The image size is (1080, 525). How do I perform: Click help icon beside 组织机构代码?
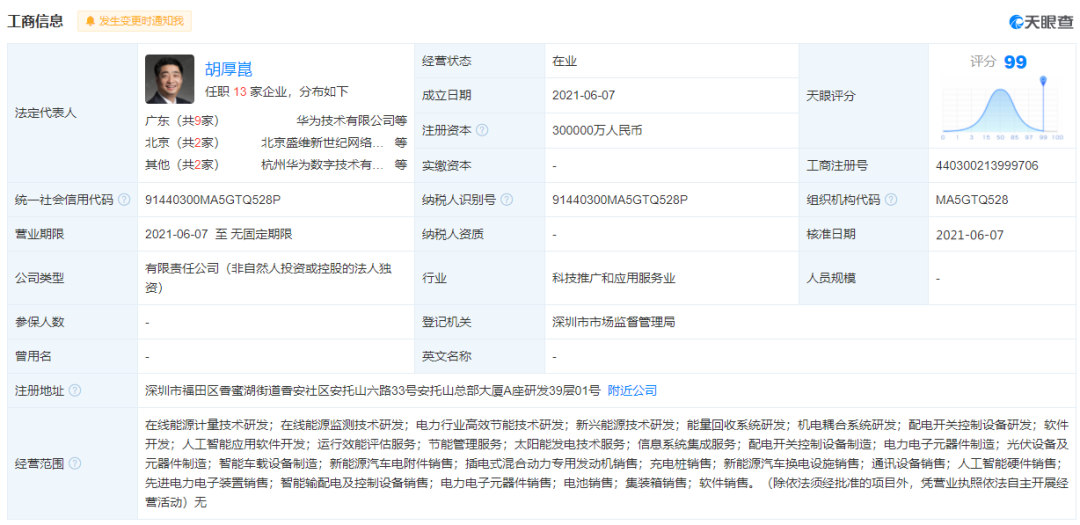(x=891, y=200)
